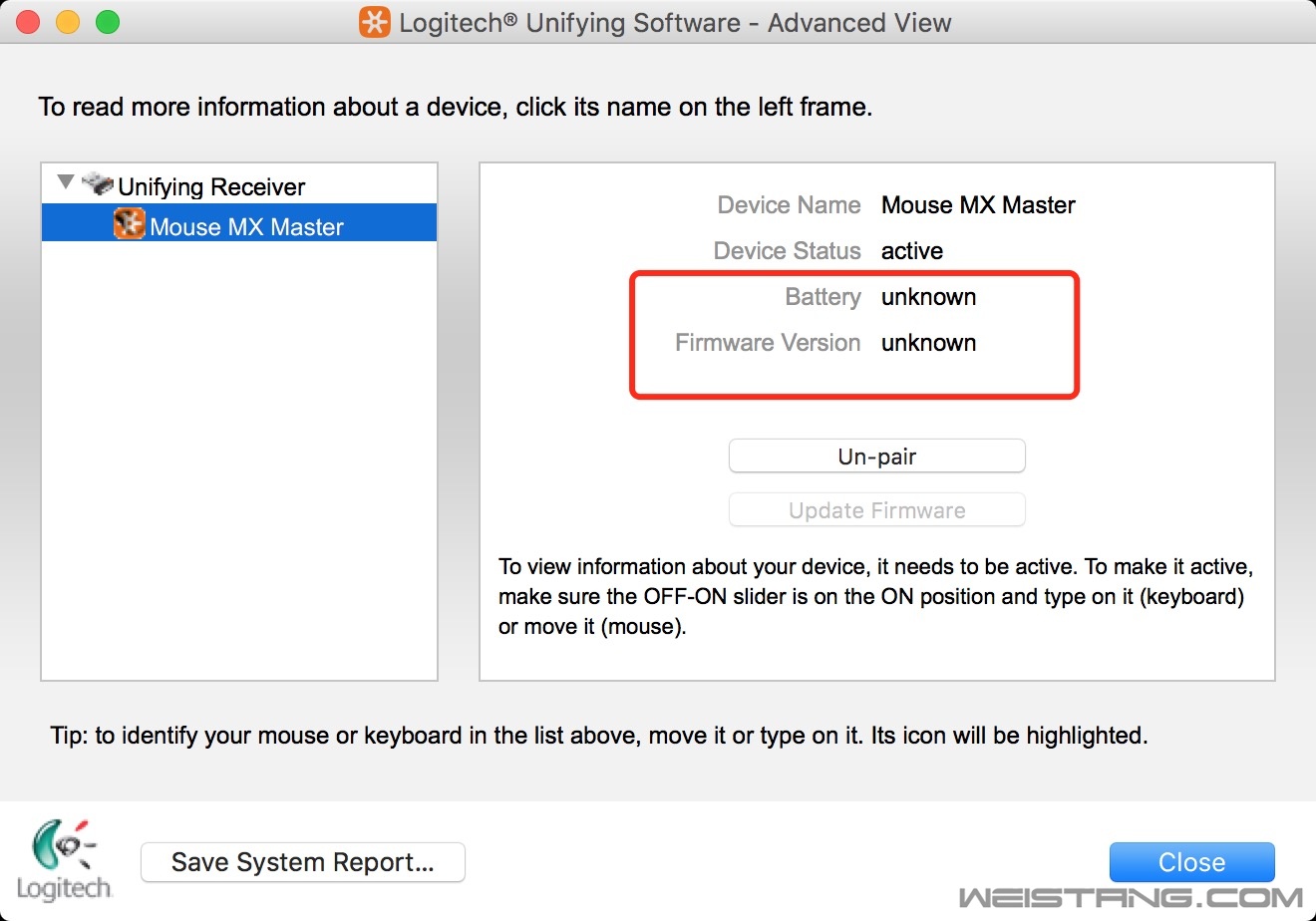The height and width of the screenshot is (921, 1316).
Task: Click the 'Battery' label
Action: coord(822,297)
